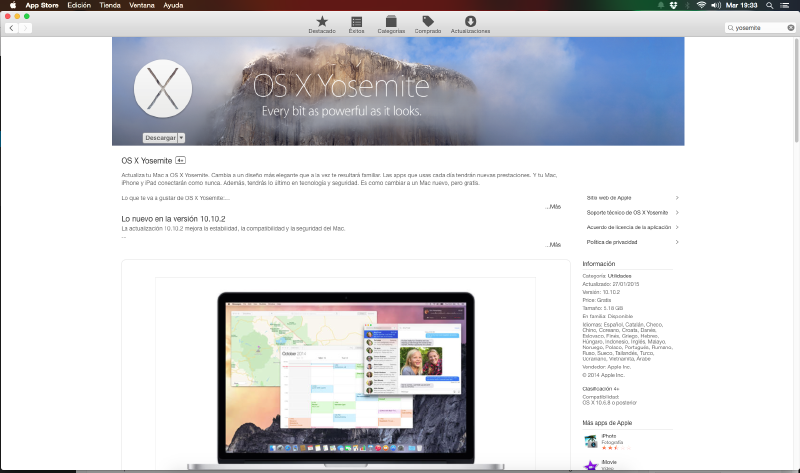The height and width of the screenshot is (473, 800).
Task: Expand the description with the first Más link
Action: (x=553, y=207)
